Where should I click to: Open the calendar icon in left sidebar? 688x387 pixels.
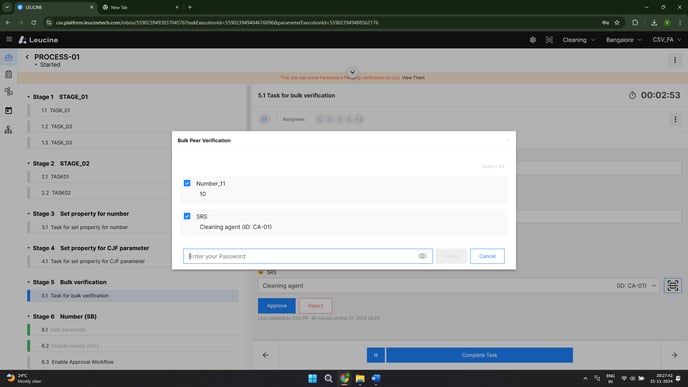pyautogui.click(x=8, y=111)
